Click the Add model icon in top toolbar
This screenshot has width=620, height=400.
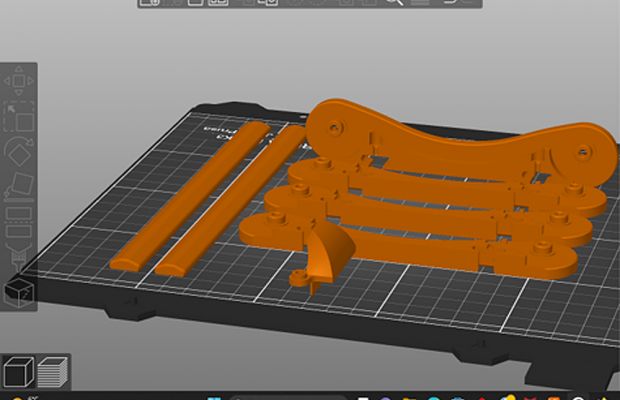(150, 3)
